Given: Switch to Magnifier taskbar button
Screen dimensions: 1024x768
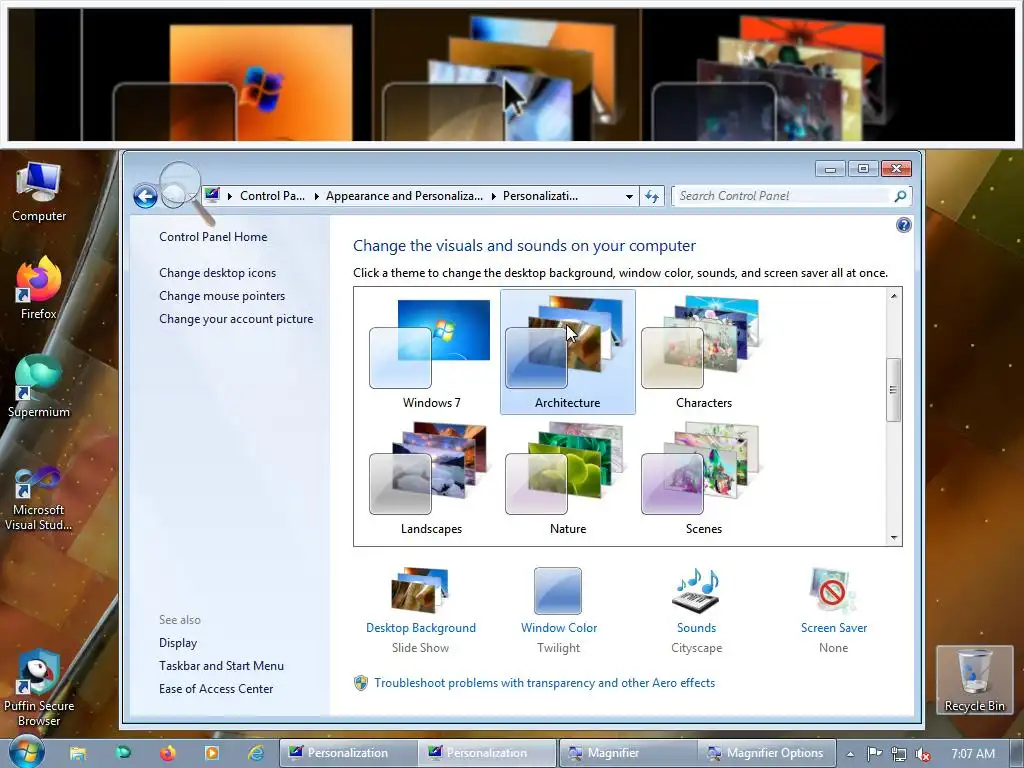Looking at the screenshot, I should click(627, 753).
